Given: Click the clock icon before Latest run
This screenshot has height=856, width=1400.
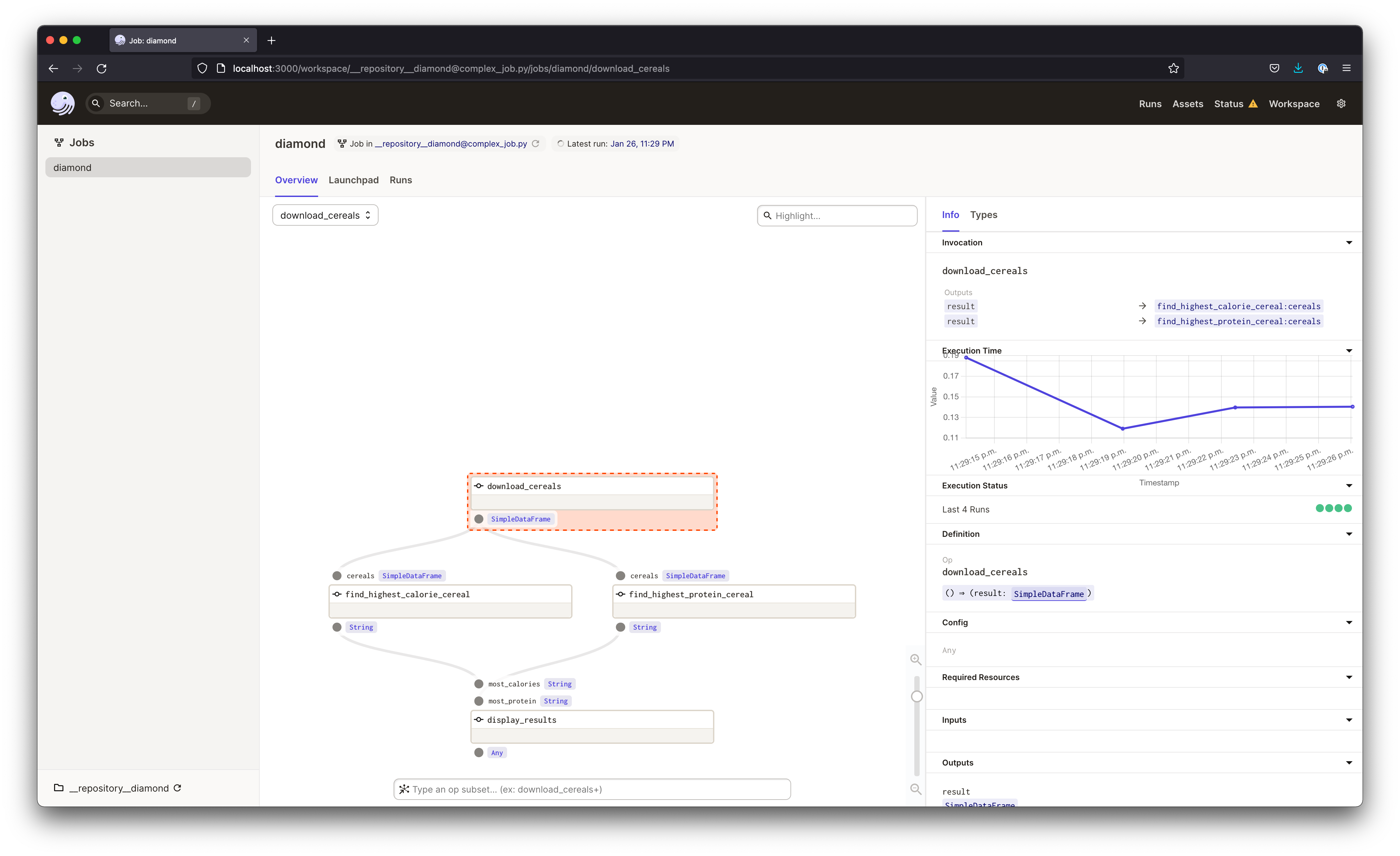Looking at the screenshot, I should (x=560, y=143).
